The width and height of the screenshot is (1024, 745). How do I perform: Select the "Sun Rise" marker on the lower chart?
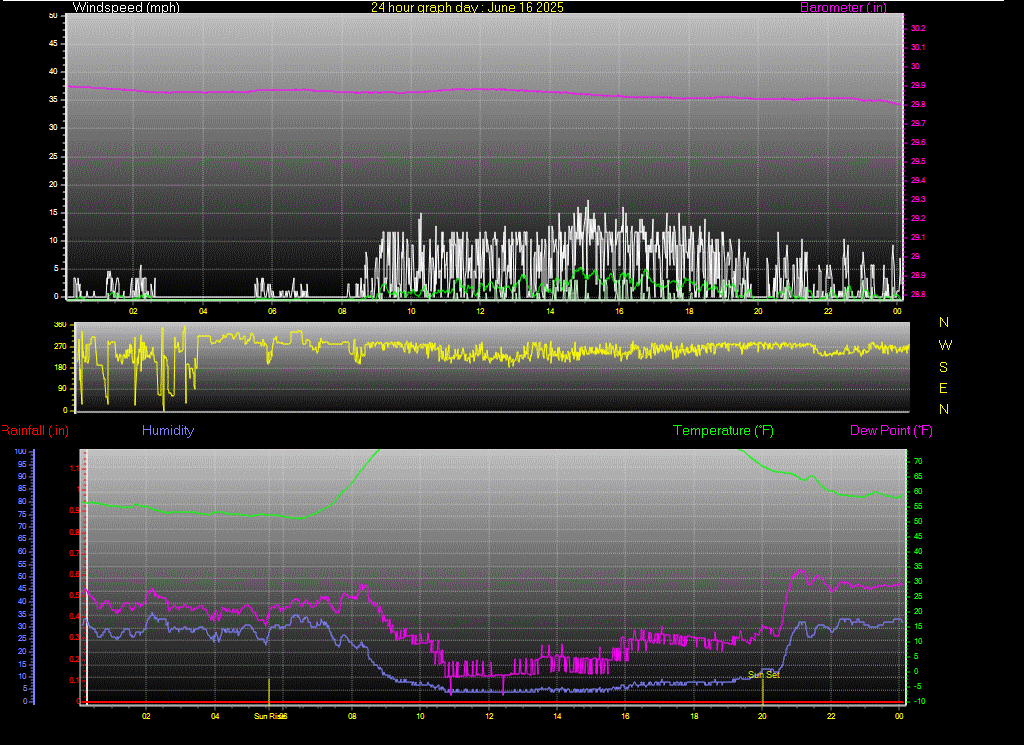(270, 716)
